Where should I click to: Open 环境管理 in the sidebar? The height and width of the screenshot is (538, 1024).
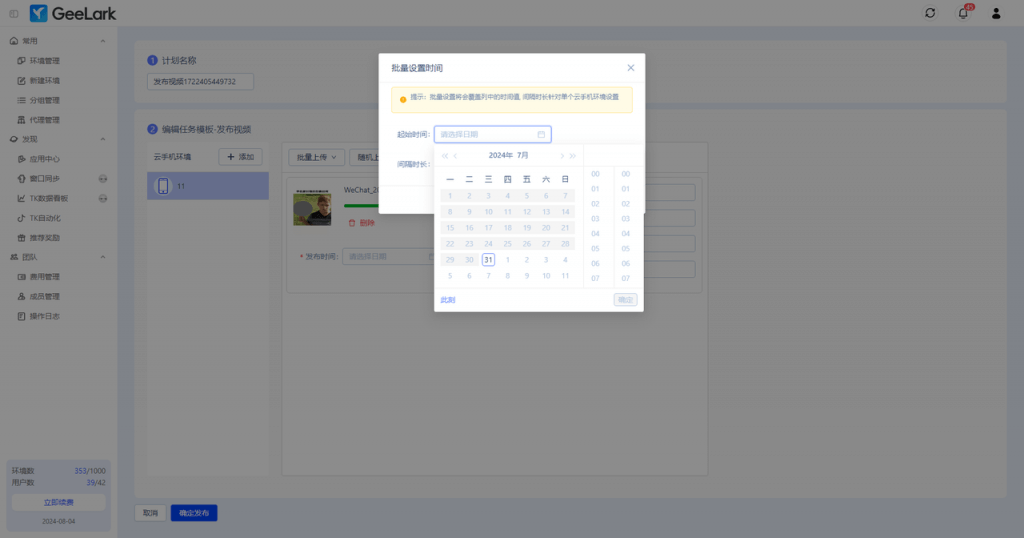[44, 60]
